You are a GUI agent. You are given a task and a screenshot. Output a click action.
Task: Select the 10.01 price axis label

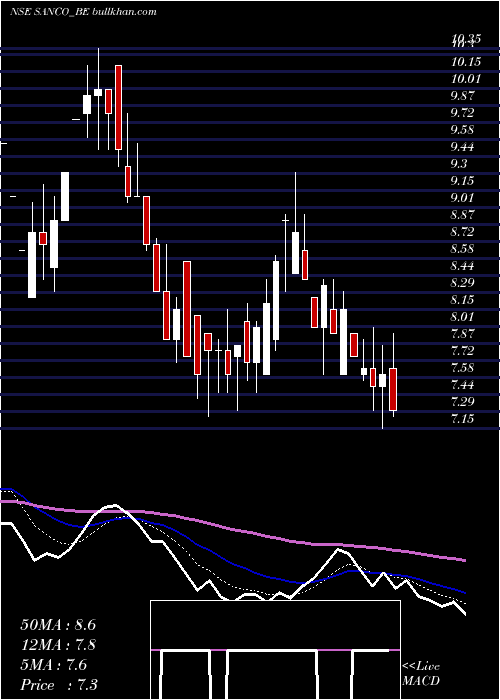pyautogui.click(x=466, y=79)
